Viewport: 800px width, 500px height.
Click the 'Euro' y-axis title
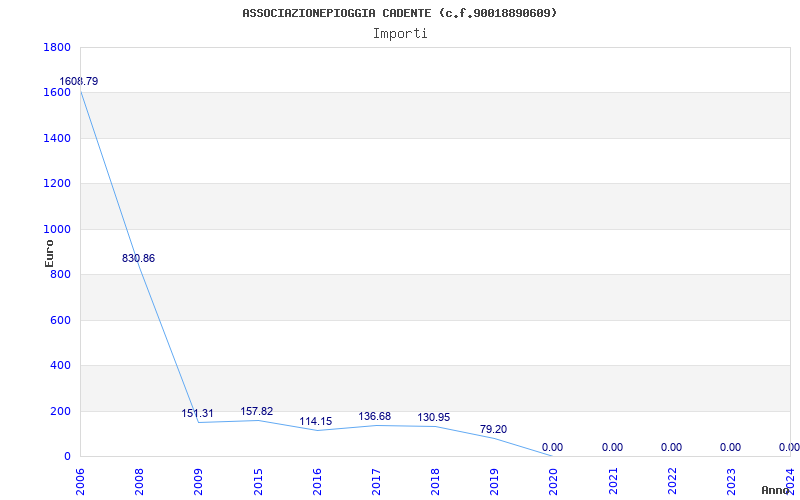click(x=49, y=253)
